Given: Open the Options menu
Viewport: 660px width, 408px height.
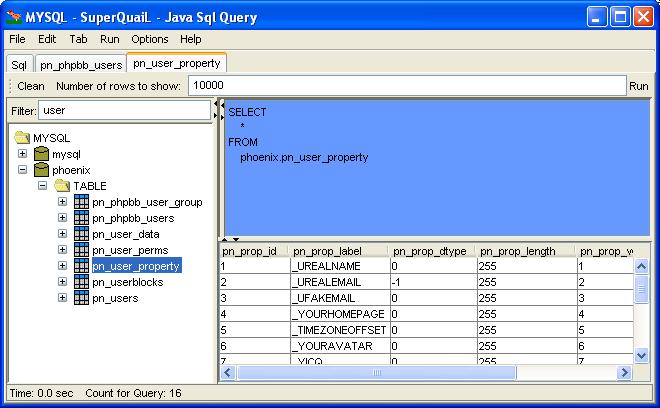Looking at the screenshot, I should point(150,39).
